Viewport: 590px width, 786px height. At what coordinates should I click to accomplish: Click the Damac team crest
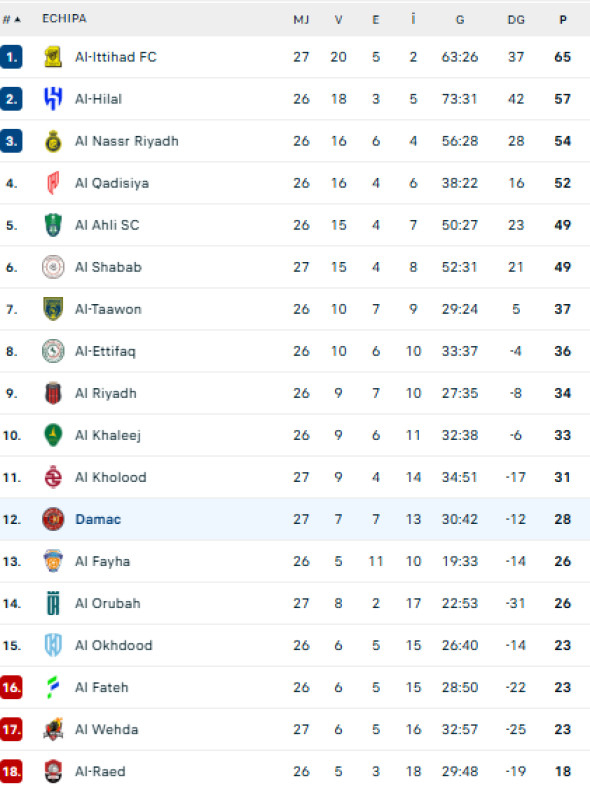coord(53,519)
